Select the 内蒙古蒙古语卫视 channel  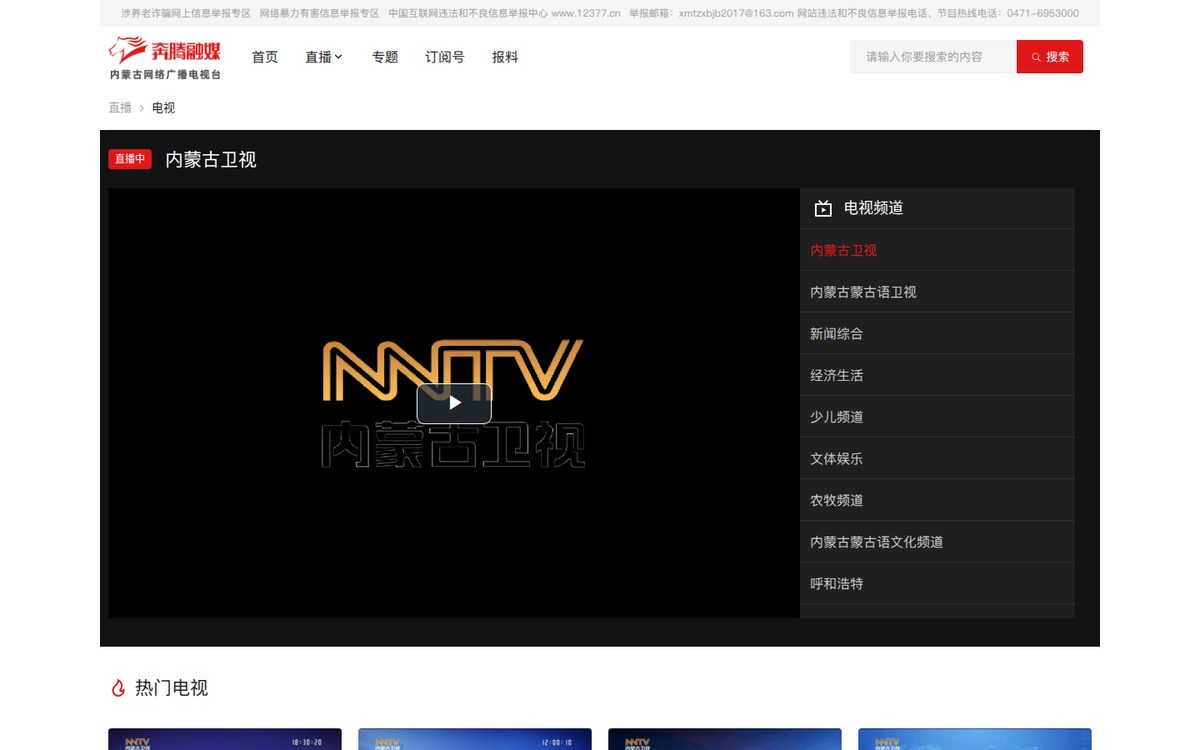937,292
